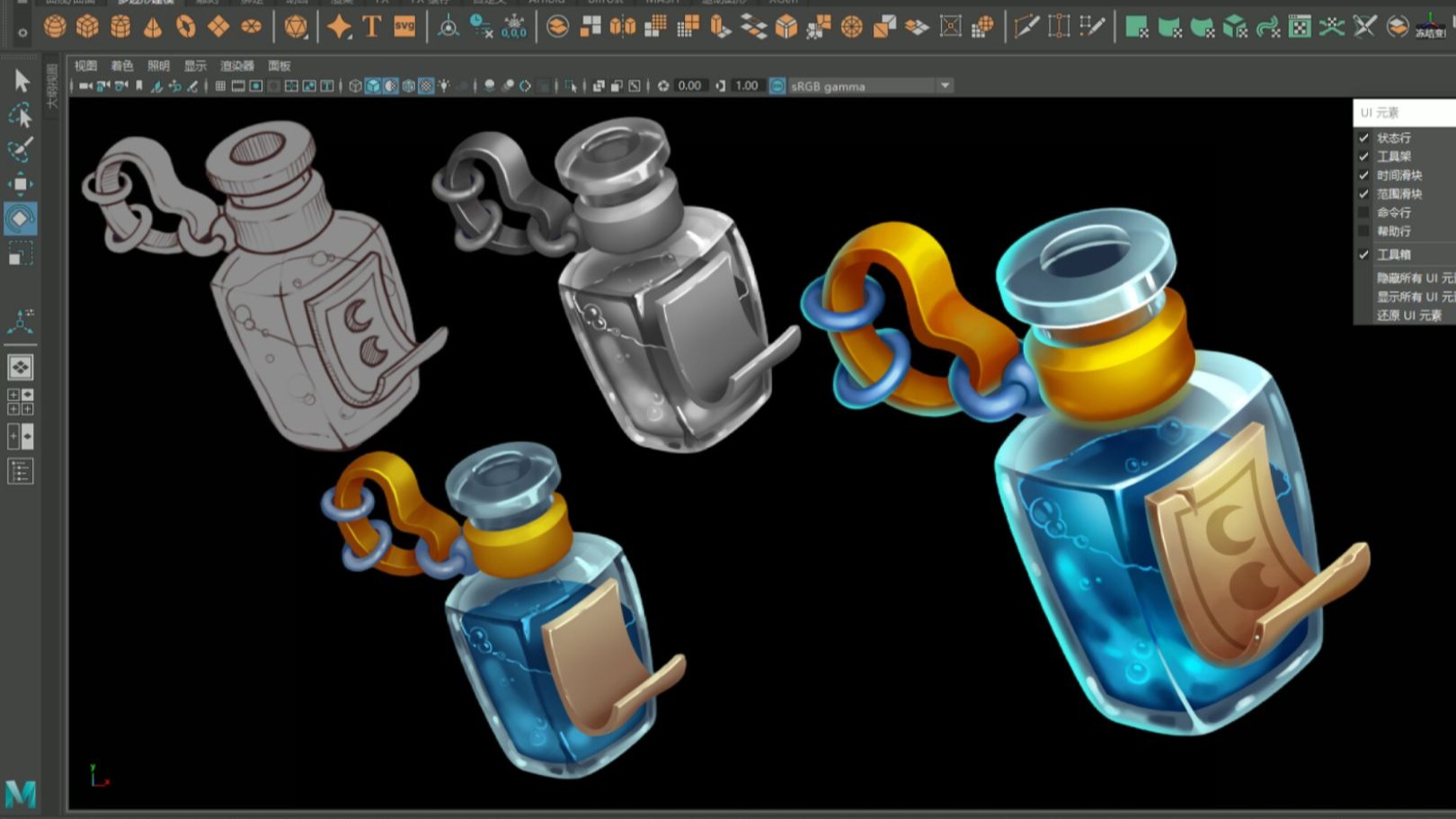This screenshot has height=819, width=1456.
Task: Click the SVG import shelf icon
Action: tap(404, 27)
